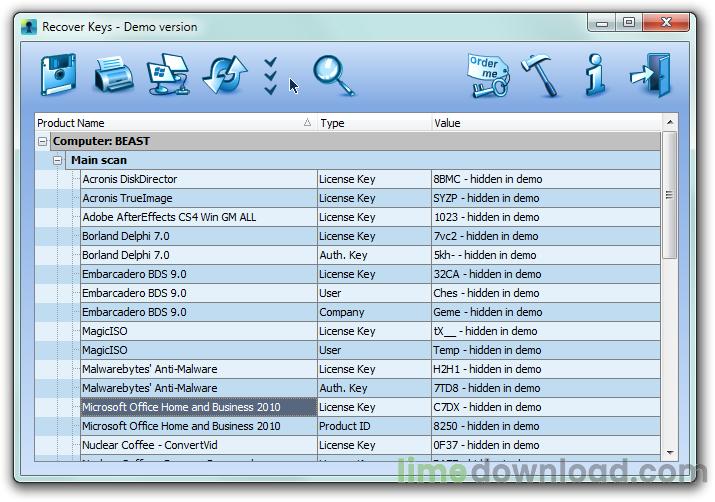Select Malwarebytes' Anti-Malware Auth. Key row
The image size is (715, 502).
[x=370, y=388]
